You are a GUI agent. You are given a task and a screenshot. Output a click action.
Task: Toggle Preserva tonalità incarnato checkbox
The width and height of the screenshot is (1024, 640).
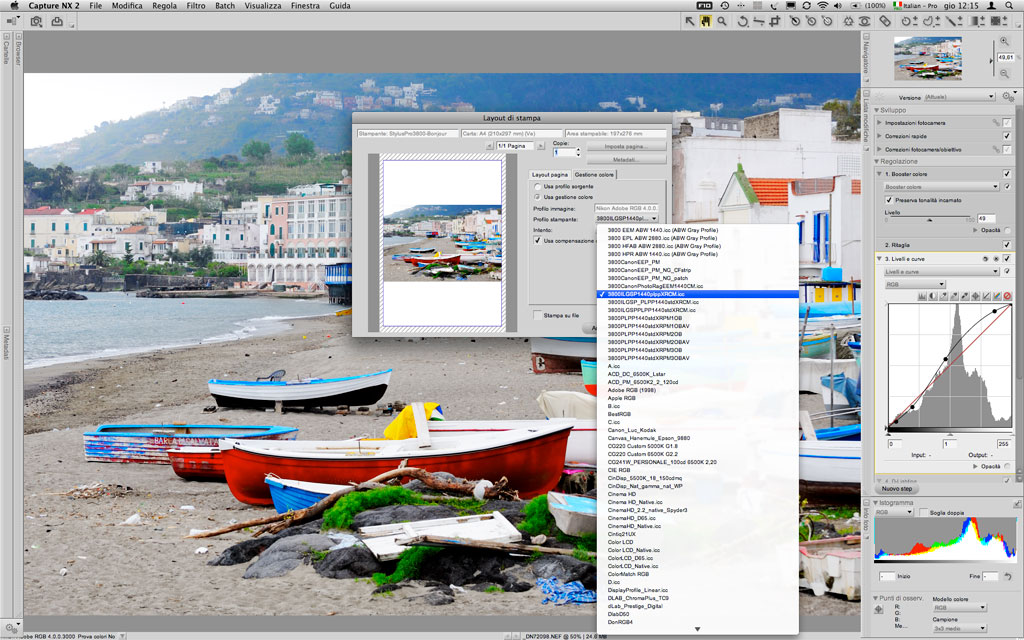889,200
